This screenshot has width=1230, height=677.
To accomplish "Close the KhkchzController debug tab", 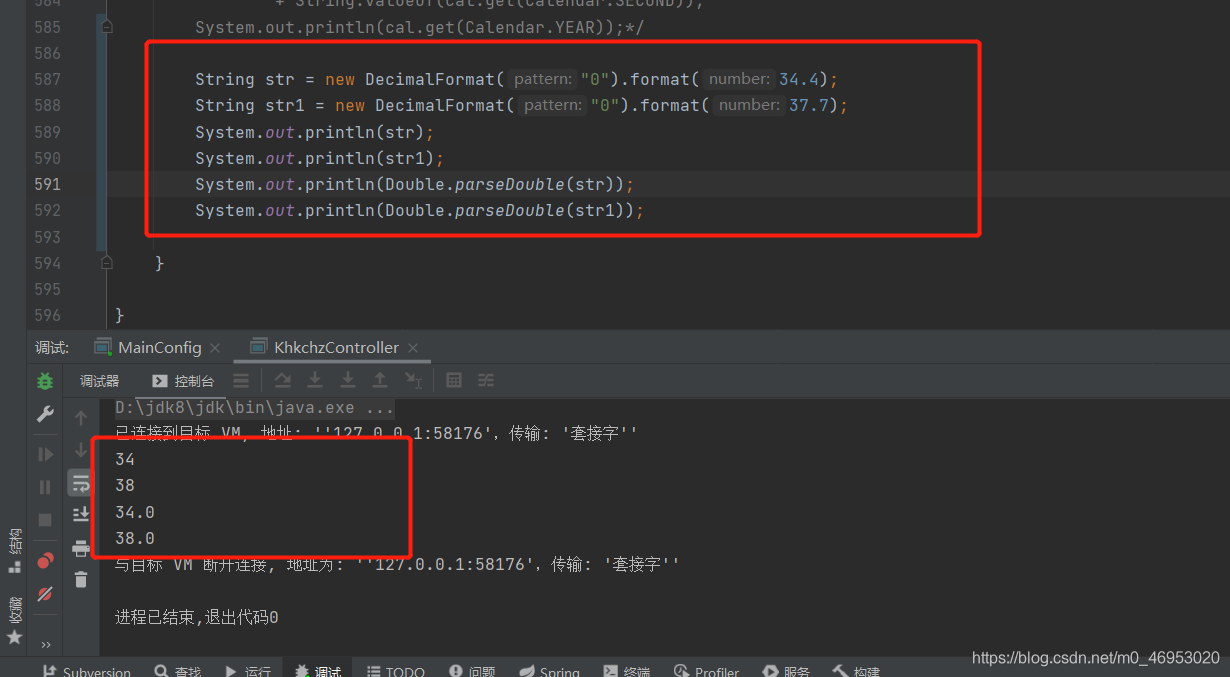I will pos(413,348).
